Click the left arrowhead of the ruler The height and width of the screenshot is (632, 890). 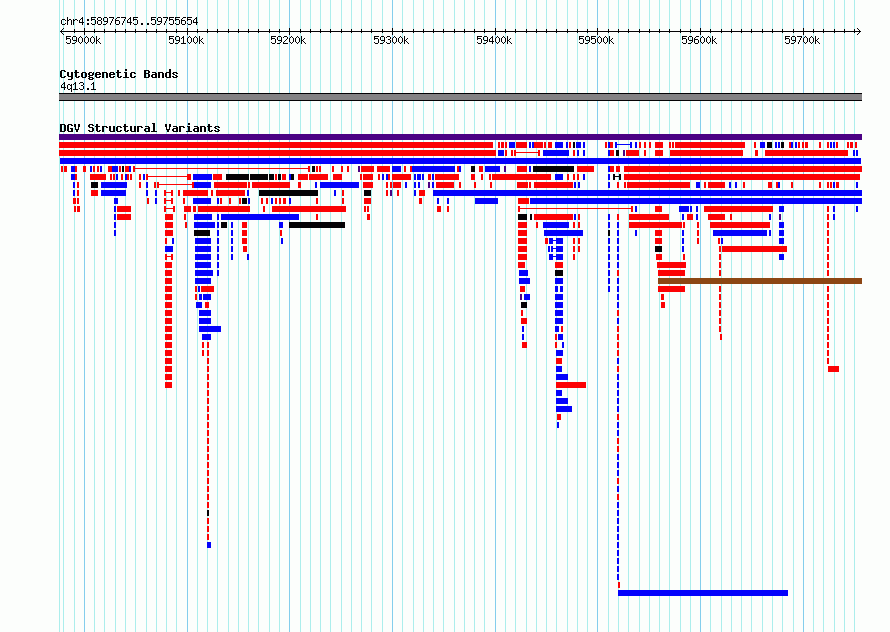[x=62, y=31]
